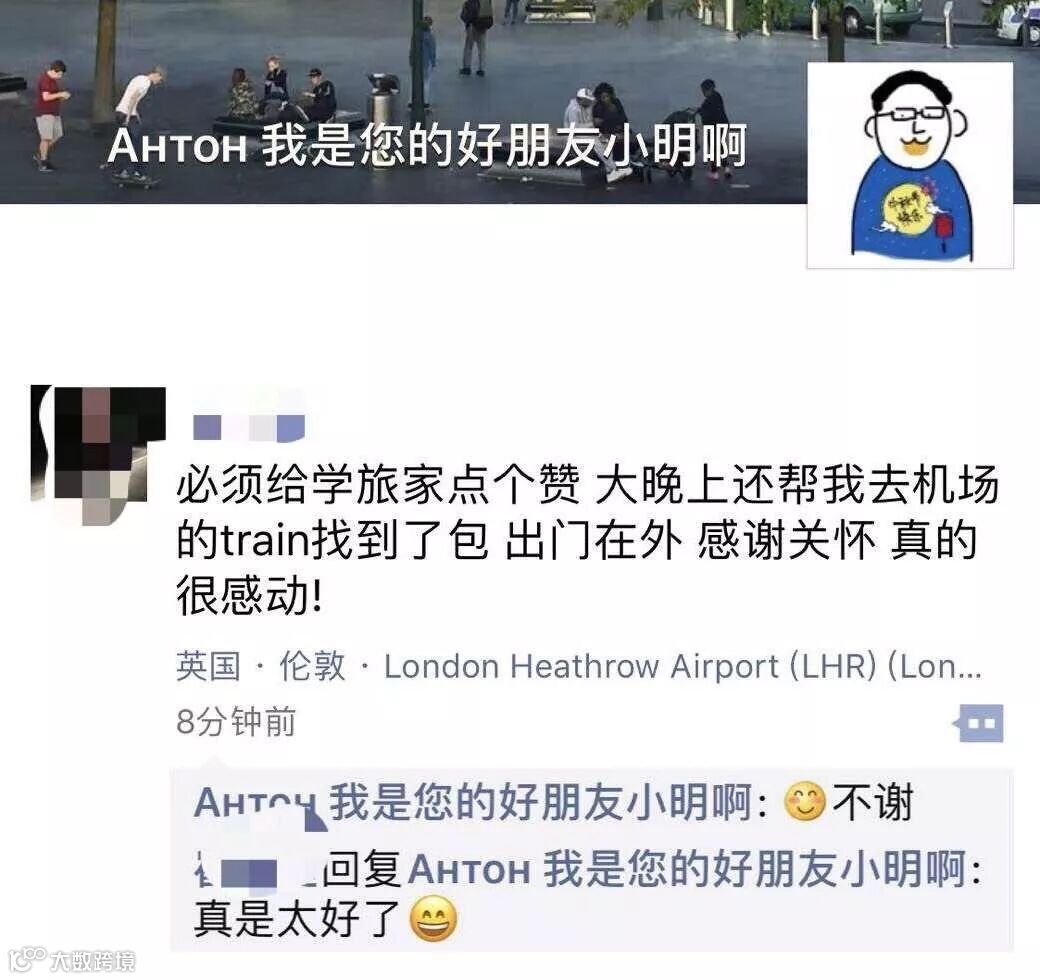Tap the 8分钟前 timestamp
This screenshot has width=1040, height=980.
click(x=236, y=721)
